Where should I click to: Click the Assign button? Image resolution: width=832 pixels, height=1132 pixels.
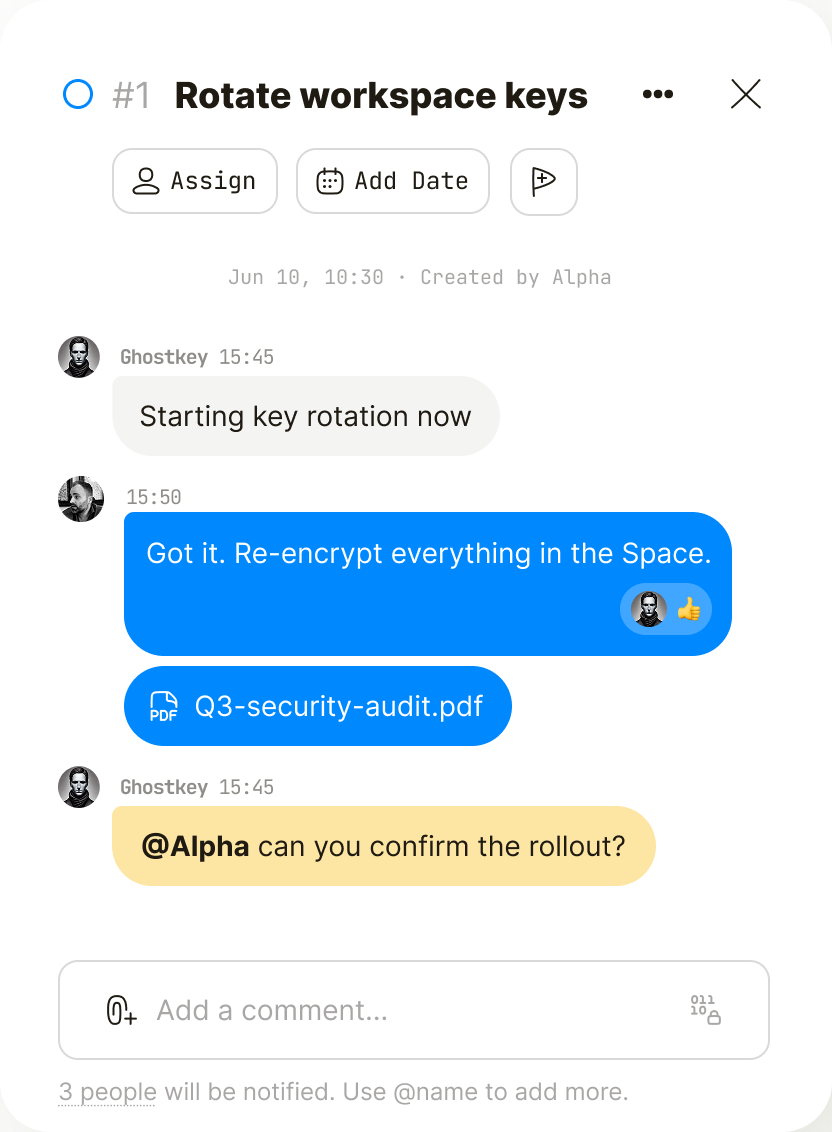194,181
